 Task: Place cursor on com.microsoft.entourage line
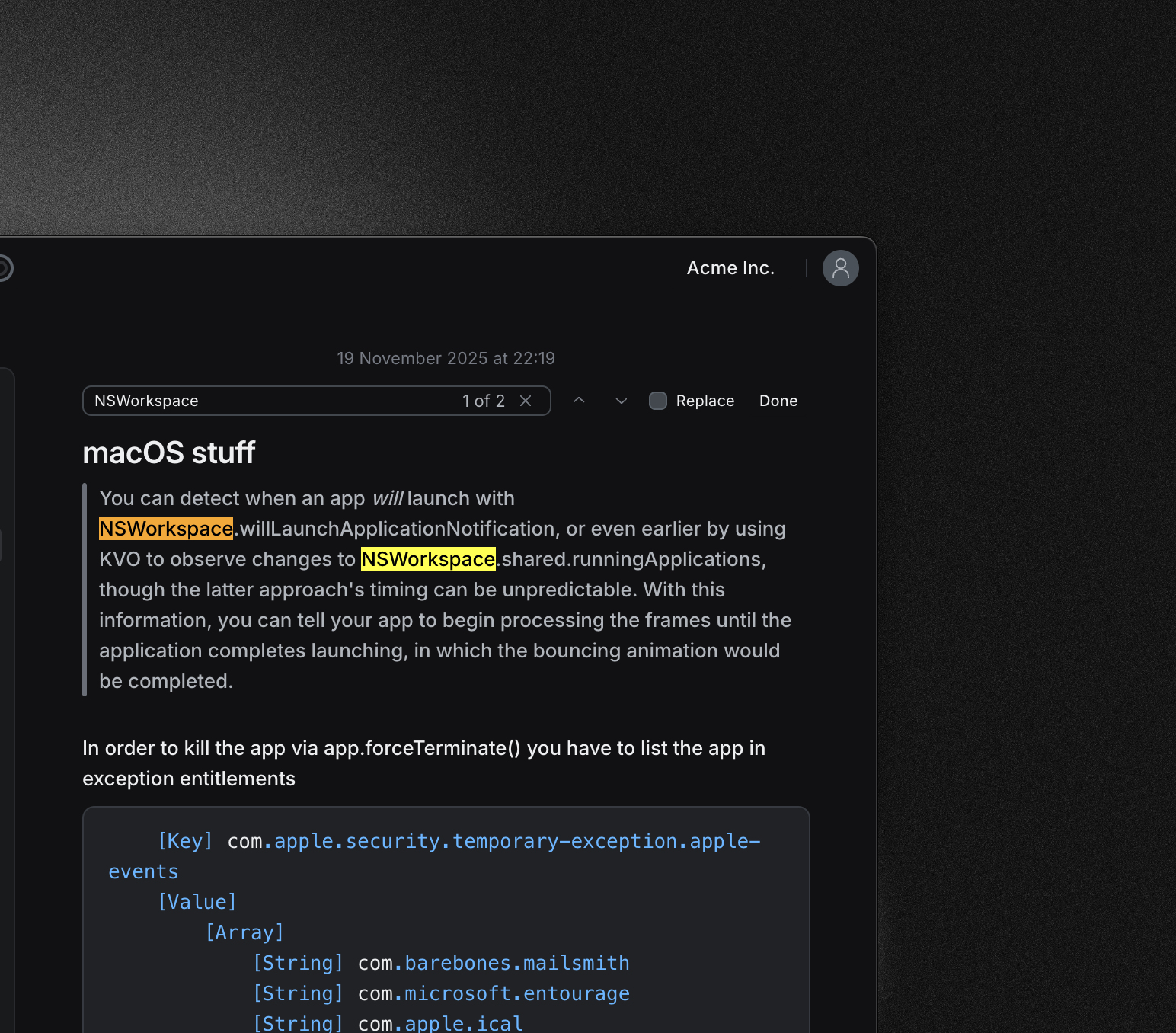point(494,993)
